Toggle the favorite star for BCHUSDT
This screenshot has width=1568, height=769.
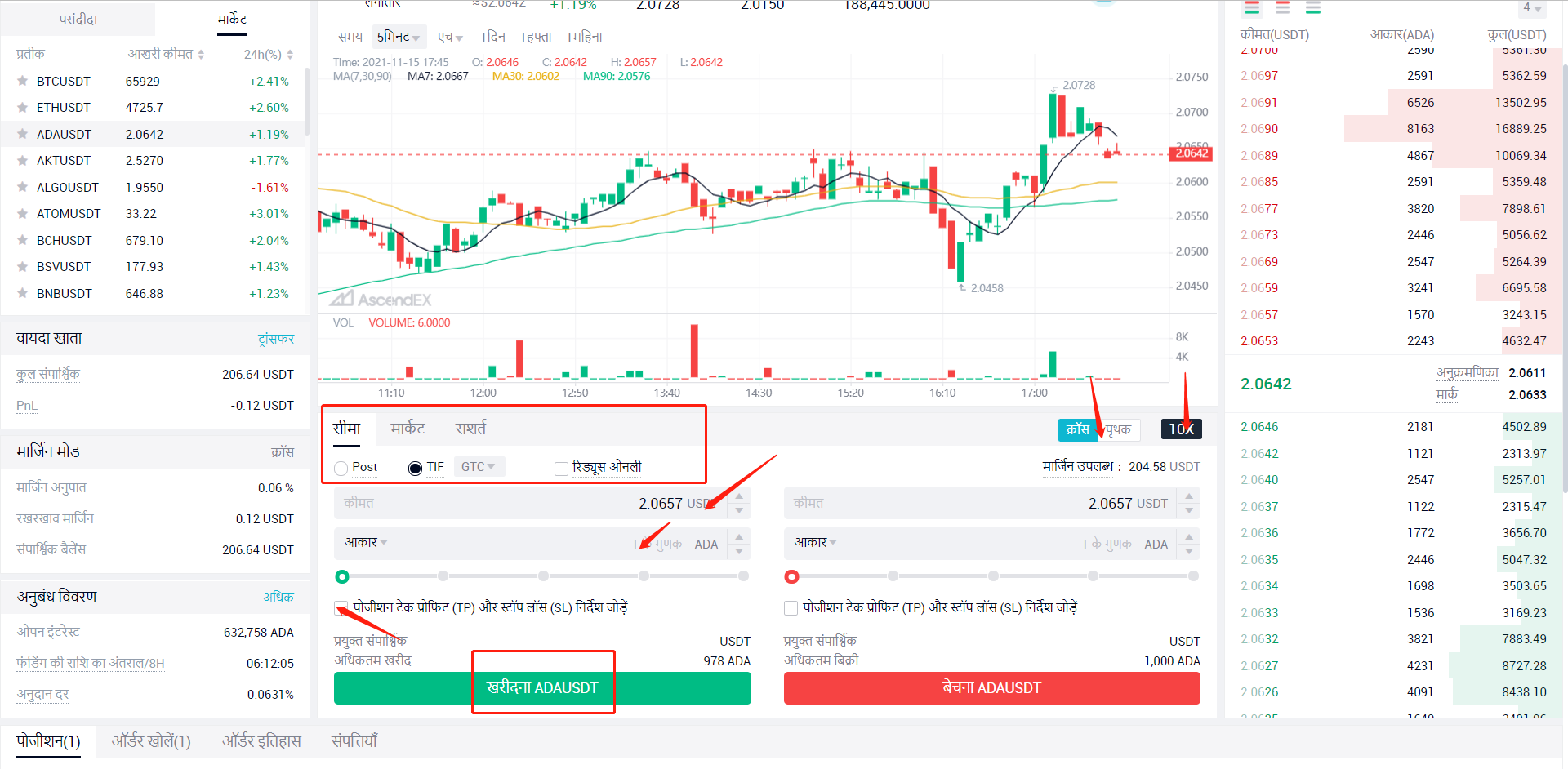pyautogui.click(x=22, y=240)
